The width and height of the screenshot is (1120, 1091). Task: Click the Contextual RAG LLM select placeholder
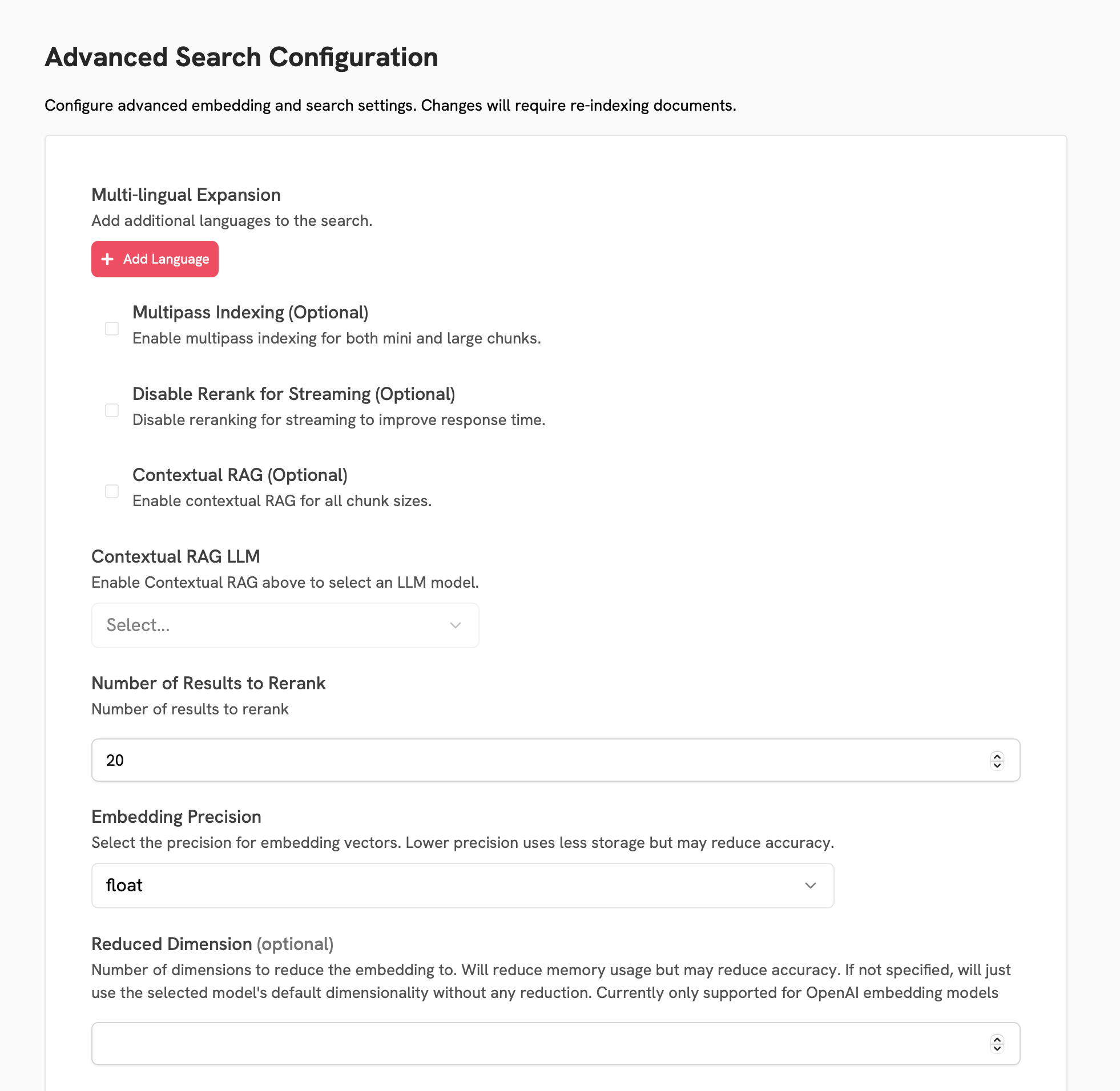(138, 625)
